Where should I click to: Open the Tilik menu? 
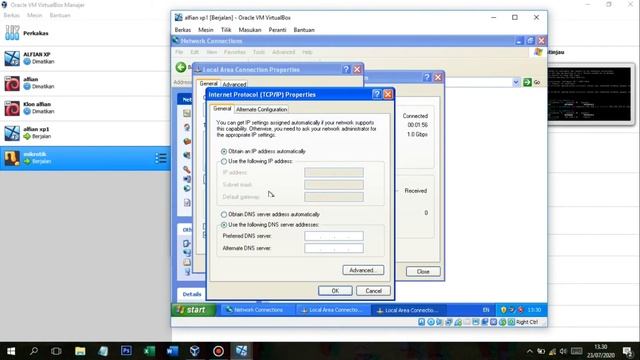226,30
